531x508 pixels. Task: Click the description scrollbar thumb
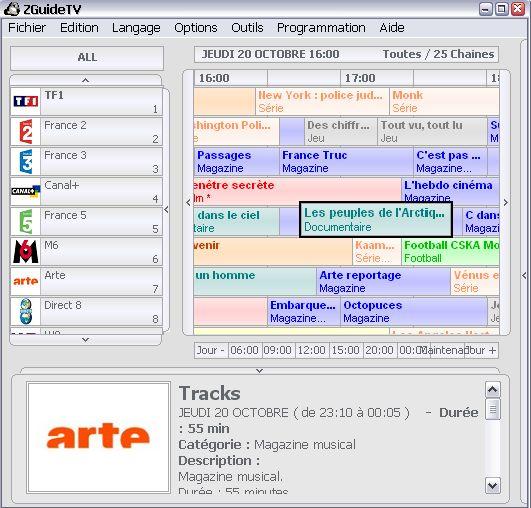pos(492,409)
